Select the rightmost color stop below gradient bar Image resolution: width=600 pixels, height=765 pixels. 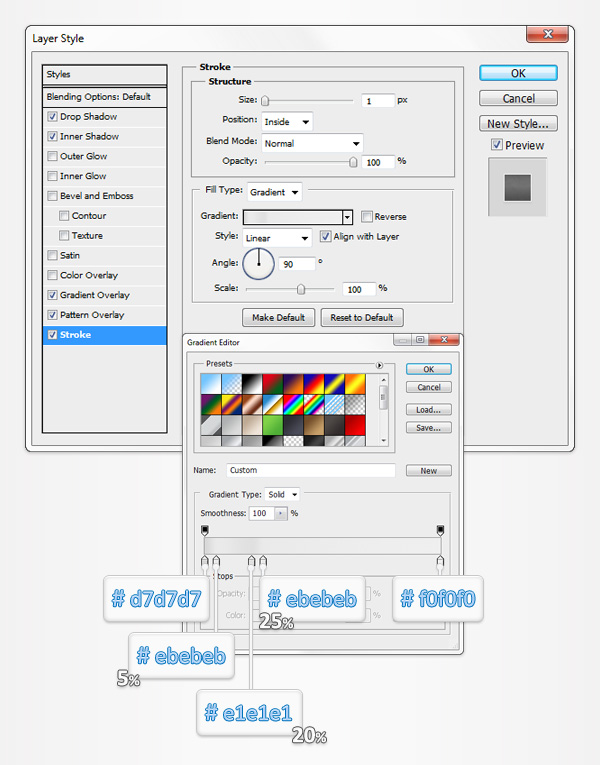pos(440,562)
